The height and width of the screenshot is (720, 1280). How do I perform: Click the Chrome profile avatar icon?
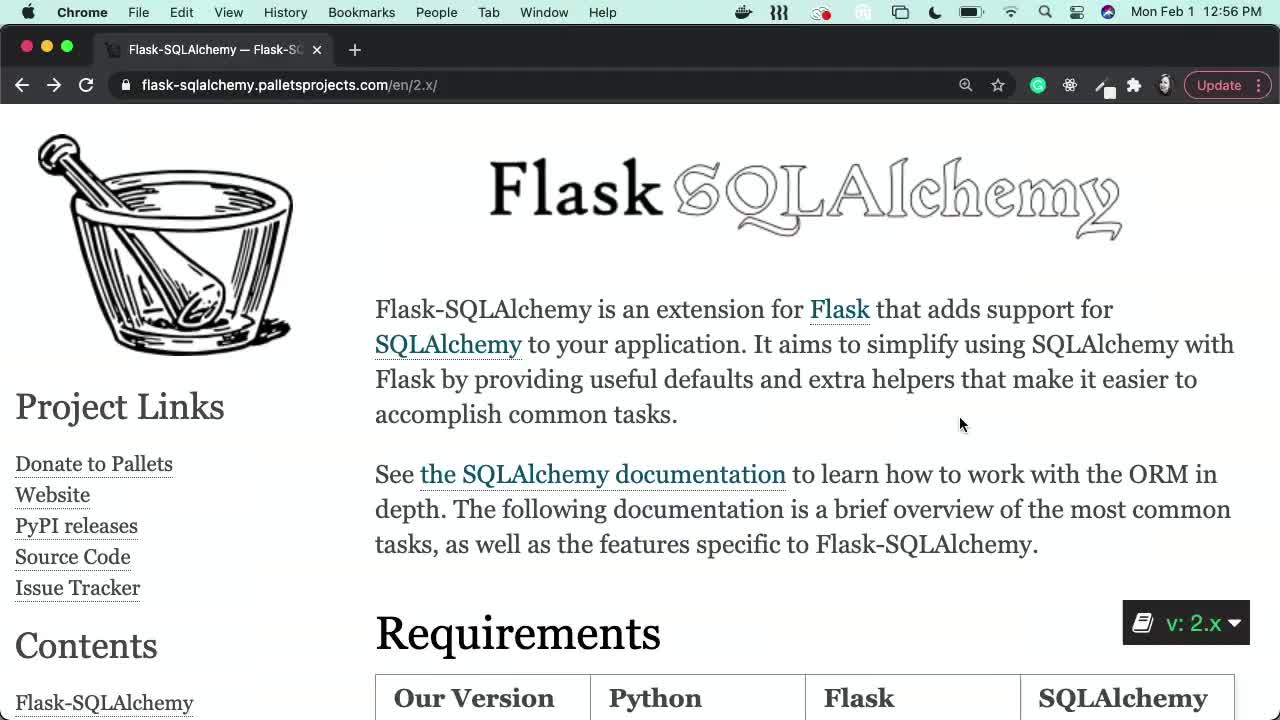coord(1165,85)
